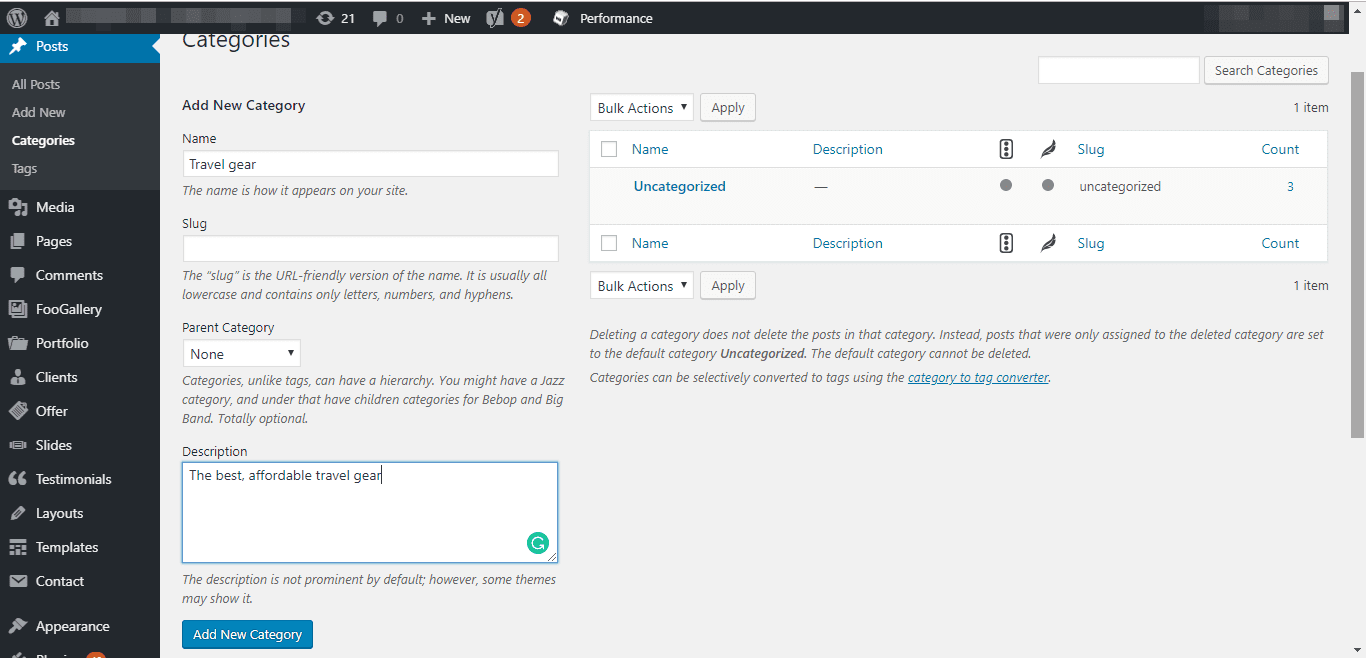Click the Templates sidebar icon
Viewport: 1366px width, 658px height.
17,547
